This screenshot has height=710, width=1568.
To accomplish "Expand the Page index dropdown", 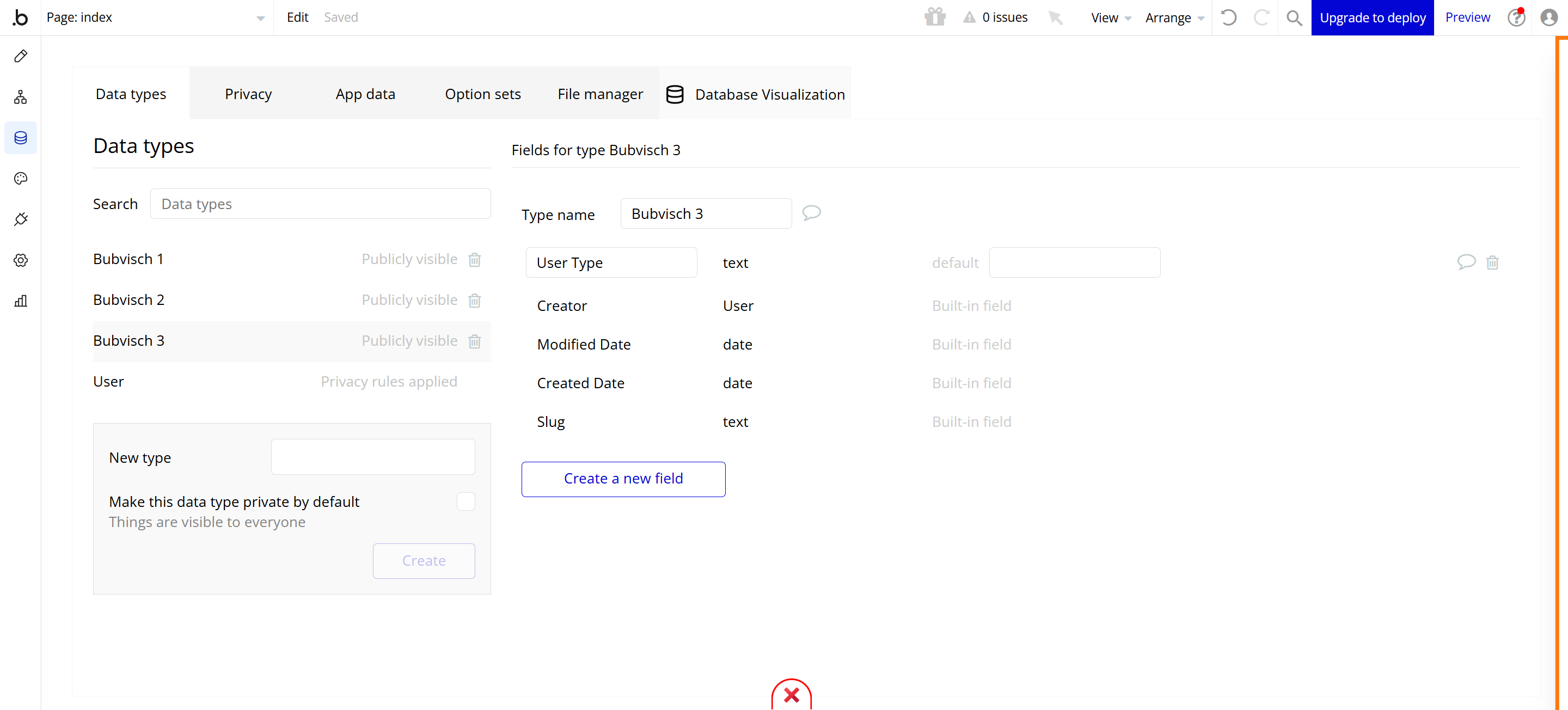I will click(x=261, y=17).
